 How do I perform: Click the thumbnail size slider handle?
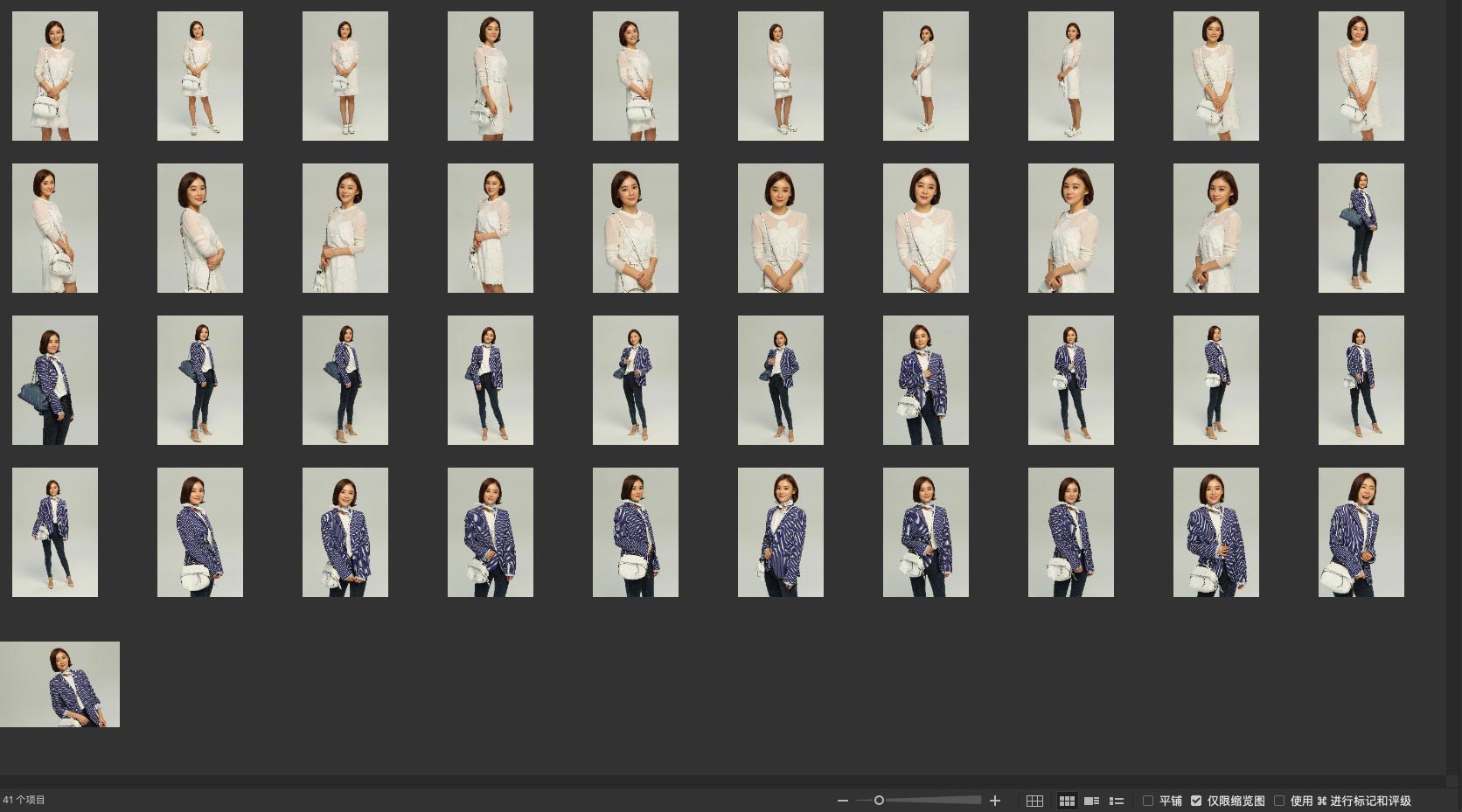[879, 801]
